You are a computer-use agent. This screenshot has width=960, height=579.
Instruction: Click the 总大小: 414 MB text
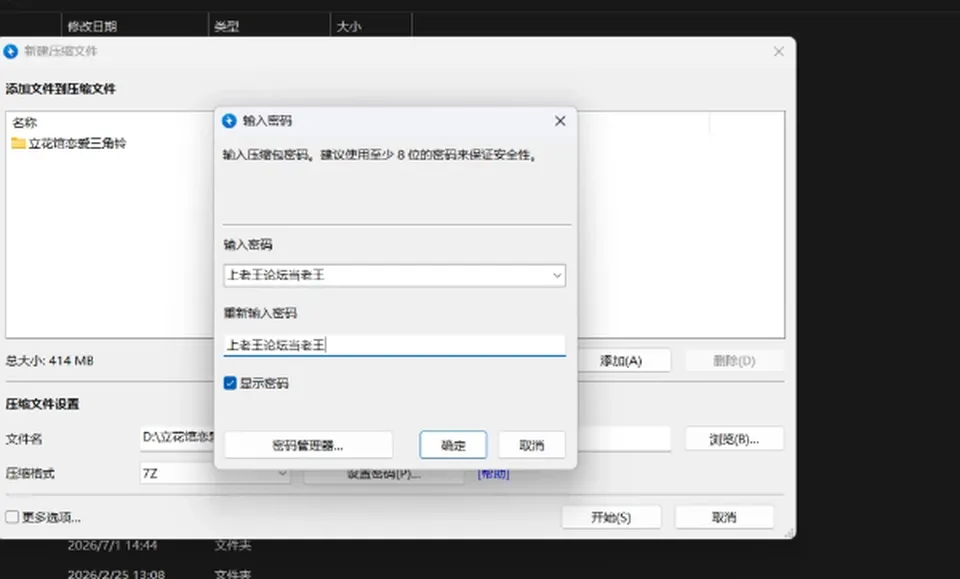(x=50, y=360)
